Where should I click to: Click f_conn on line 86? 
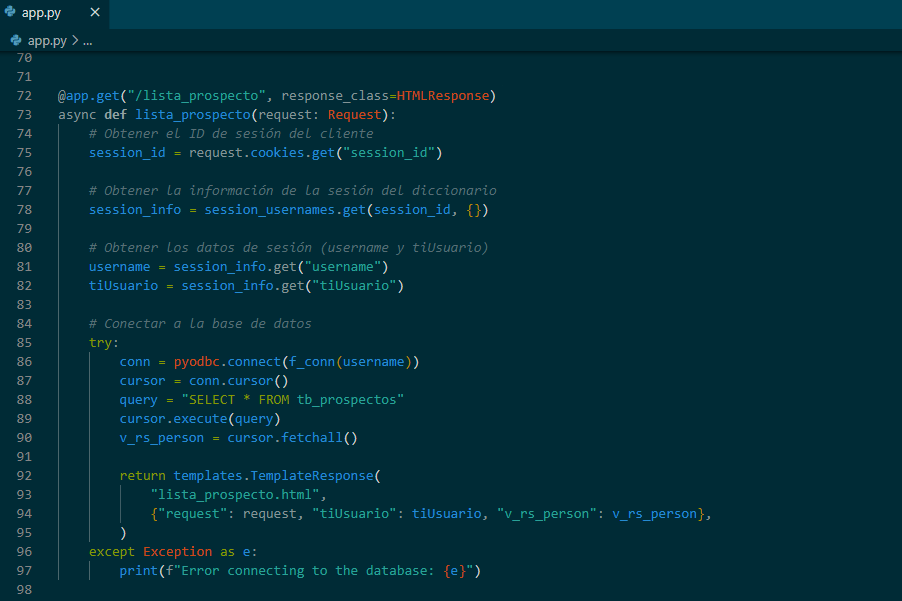pyautogui.click(x=312, y=362)
